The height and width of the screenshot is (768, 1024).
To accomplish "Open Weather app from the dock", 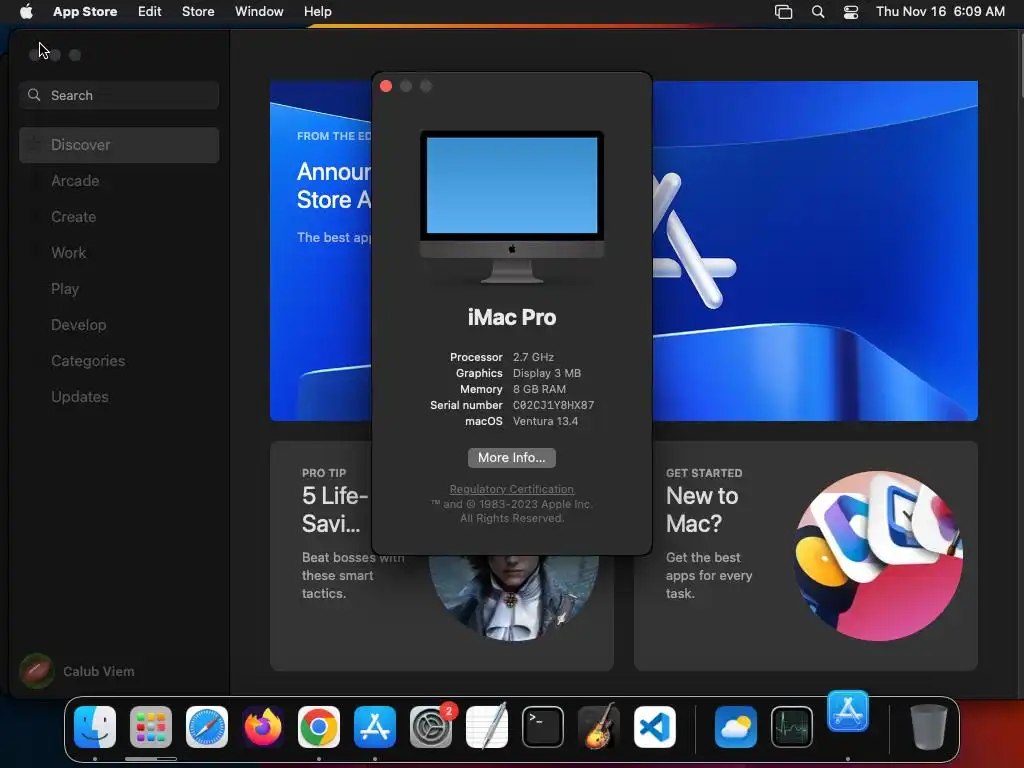I will tap(736, 727).
